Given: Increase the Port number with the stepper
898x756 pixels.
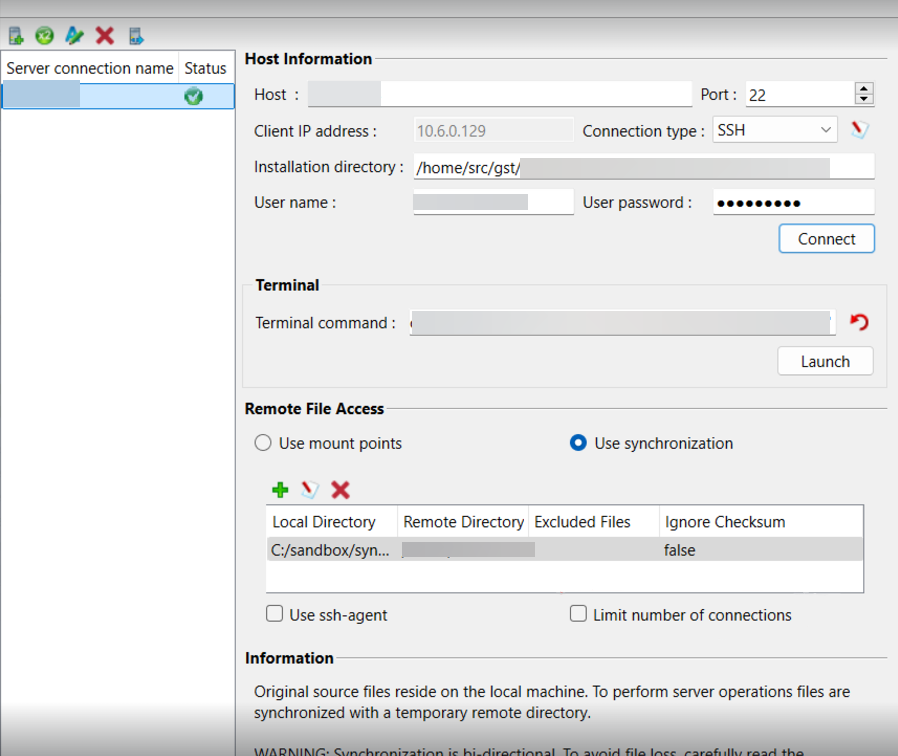Looking at the screenshot, I should [863, 87].
